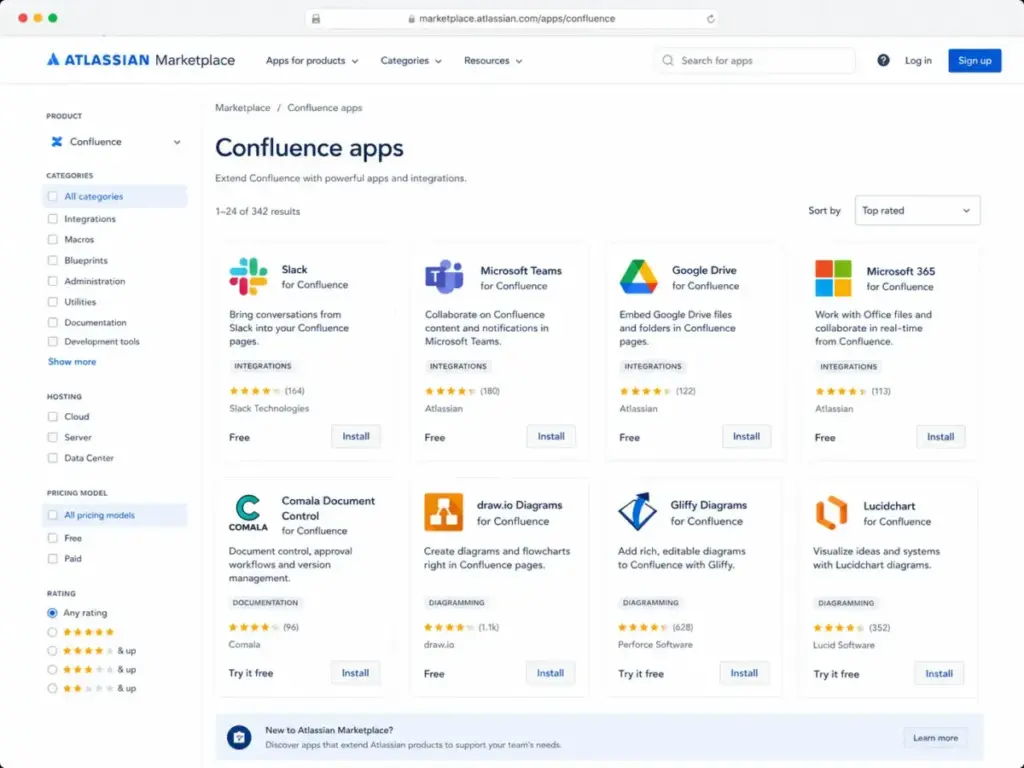Click the Microsoft 365 app logo
Viewport: 1024px width, 768px height.
pyautogui.click(x=833, y=278)
